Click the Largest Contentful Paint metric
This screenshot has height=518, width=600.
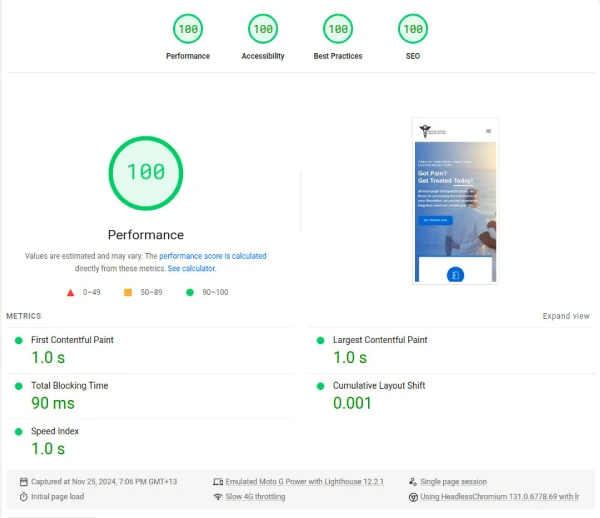click(x=380, y=340)
